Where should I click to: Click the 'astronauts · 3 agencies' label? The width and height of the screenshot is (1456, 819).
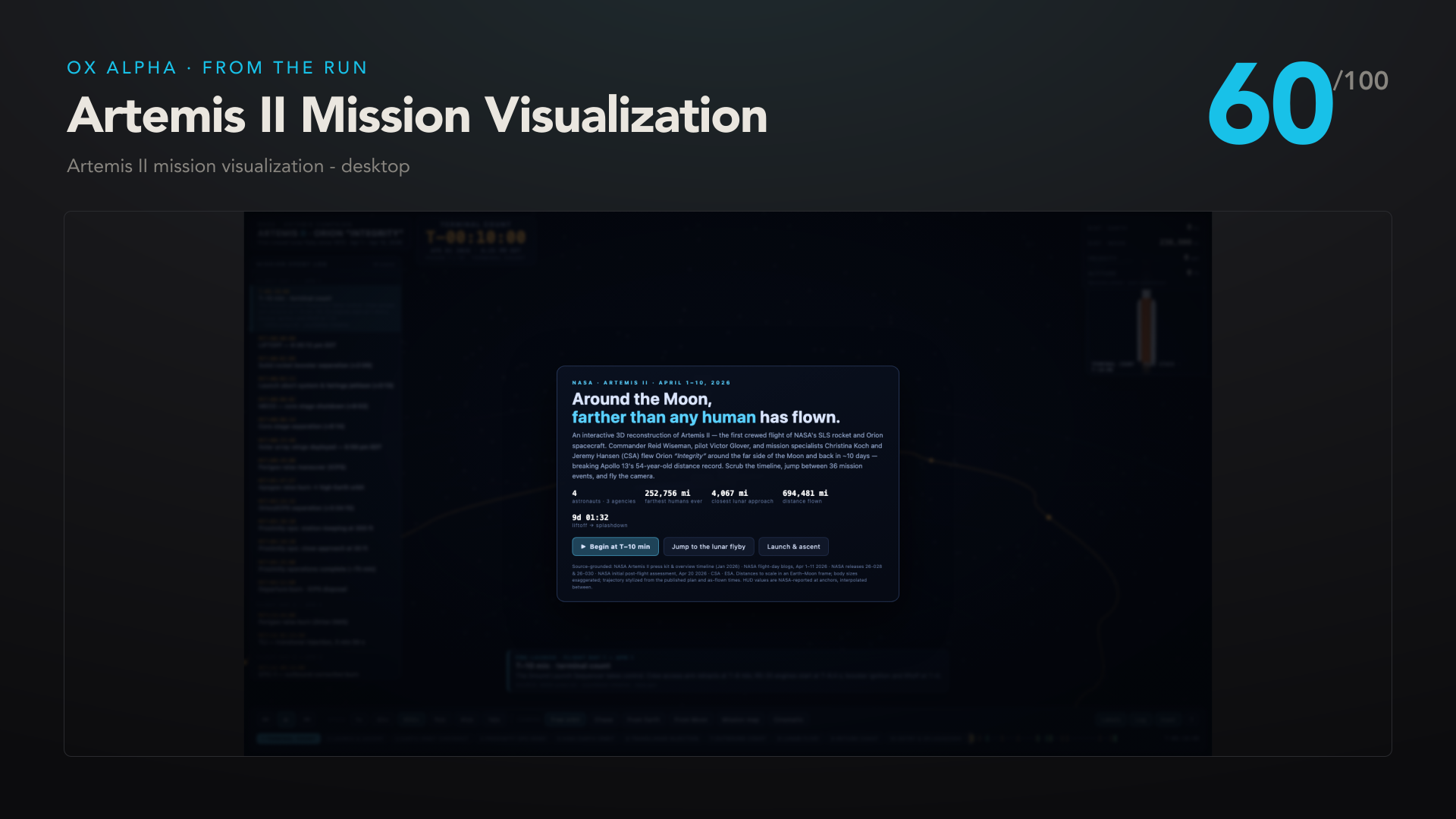pos(604,501)
